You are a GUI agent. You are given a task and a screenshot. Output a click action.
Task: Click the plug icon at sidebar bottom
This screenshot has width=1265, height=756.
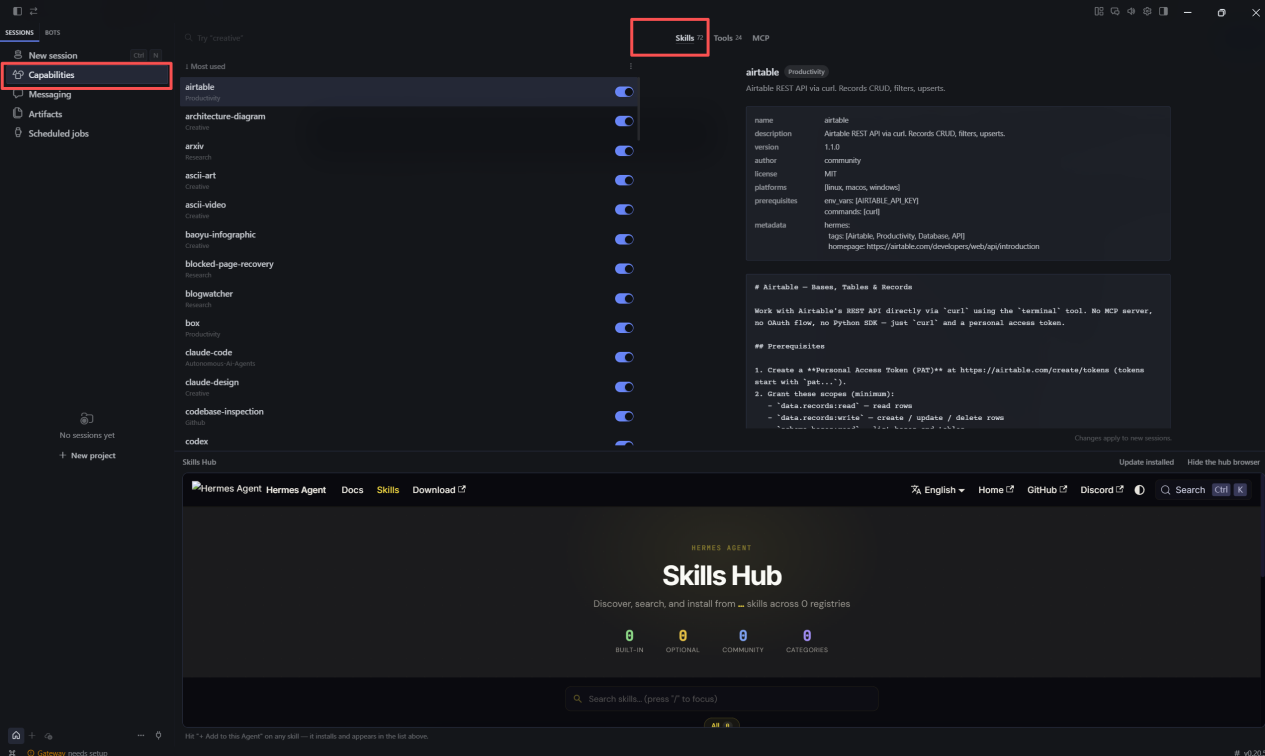click(158, 735)
